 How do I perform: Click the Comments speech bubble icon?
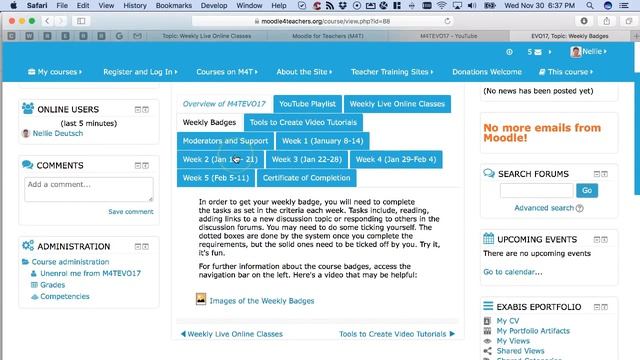27,165
